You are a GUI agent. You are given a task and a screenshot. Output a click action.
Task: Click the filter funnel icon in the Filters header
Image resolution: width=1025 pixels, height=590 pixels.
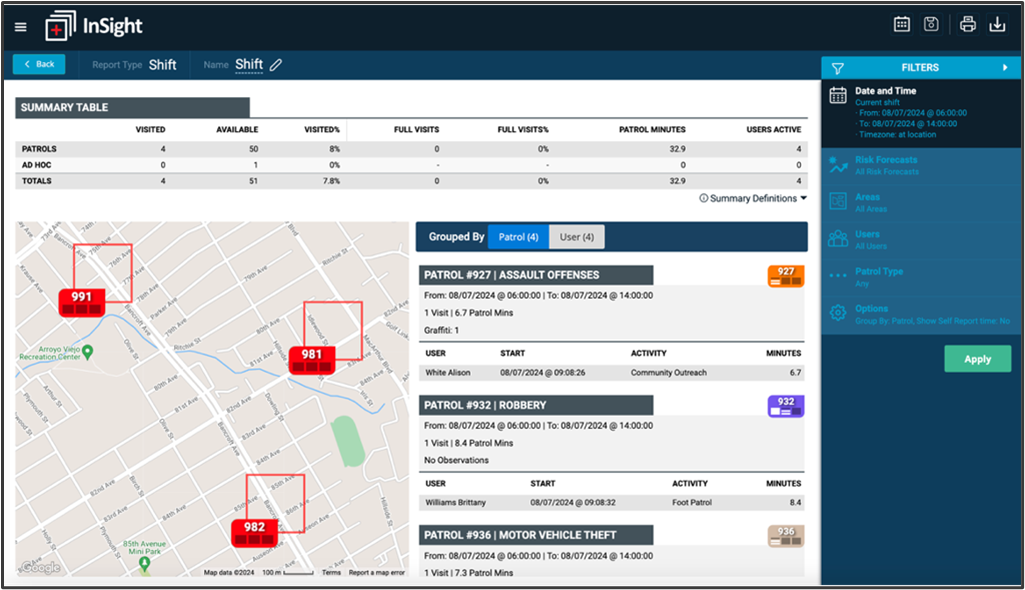[837, 67]
